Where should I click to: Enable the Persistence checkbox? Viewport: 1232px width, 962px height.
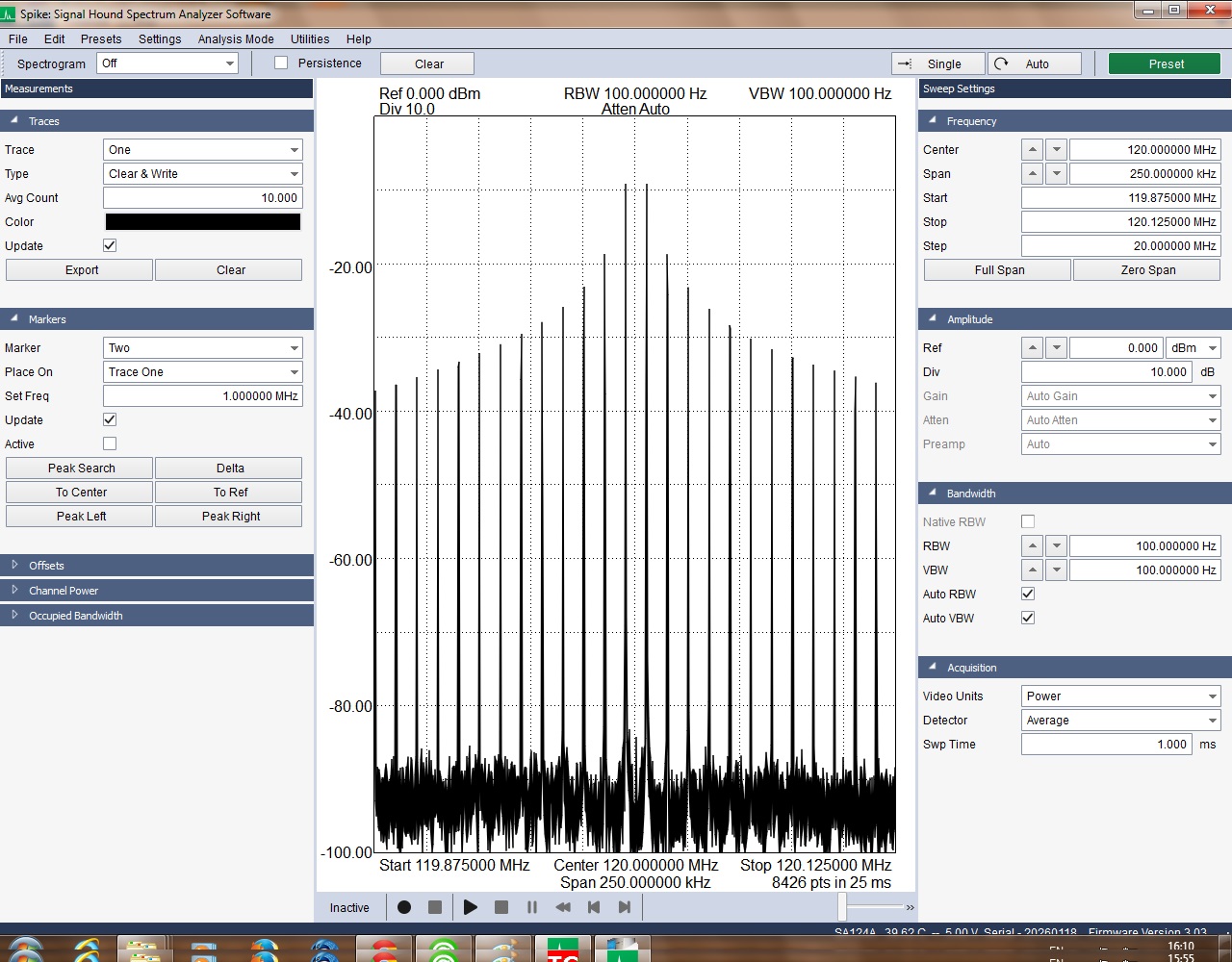281,63
